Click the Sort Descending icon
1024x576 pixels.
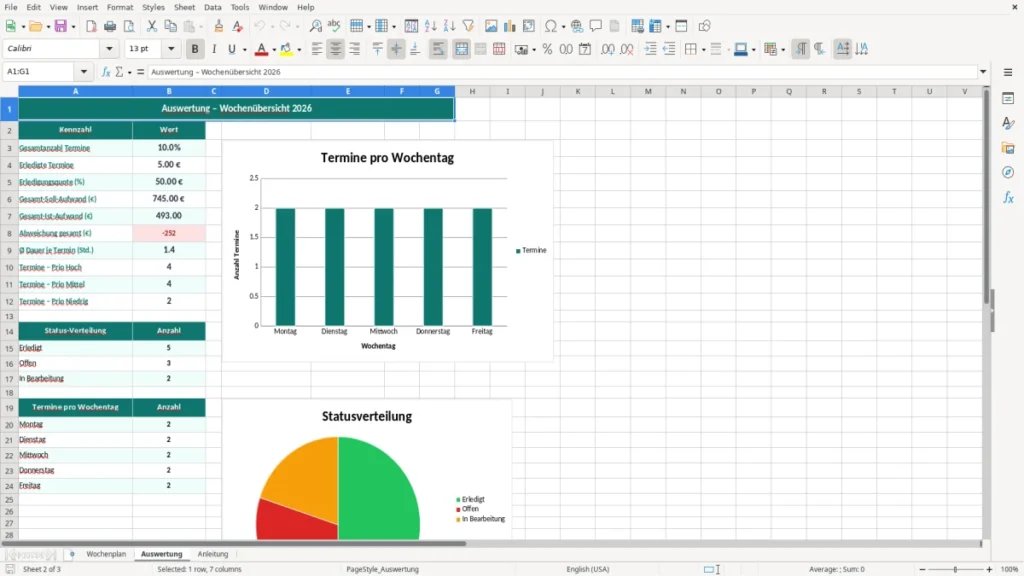click(449, 26)
